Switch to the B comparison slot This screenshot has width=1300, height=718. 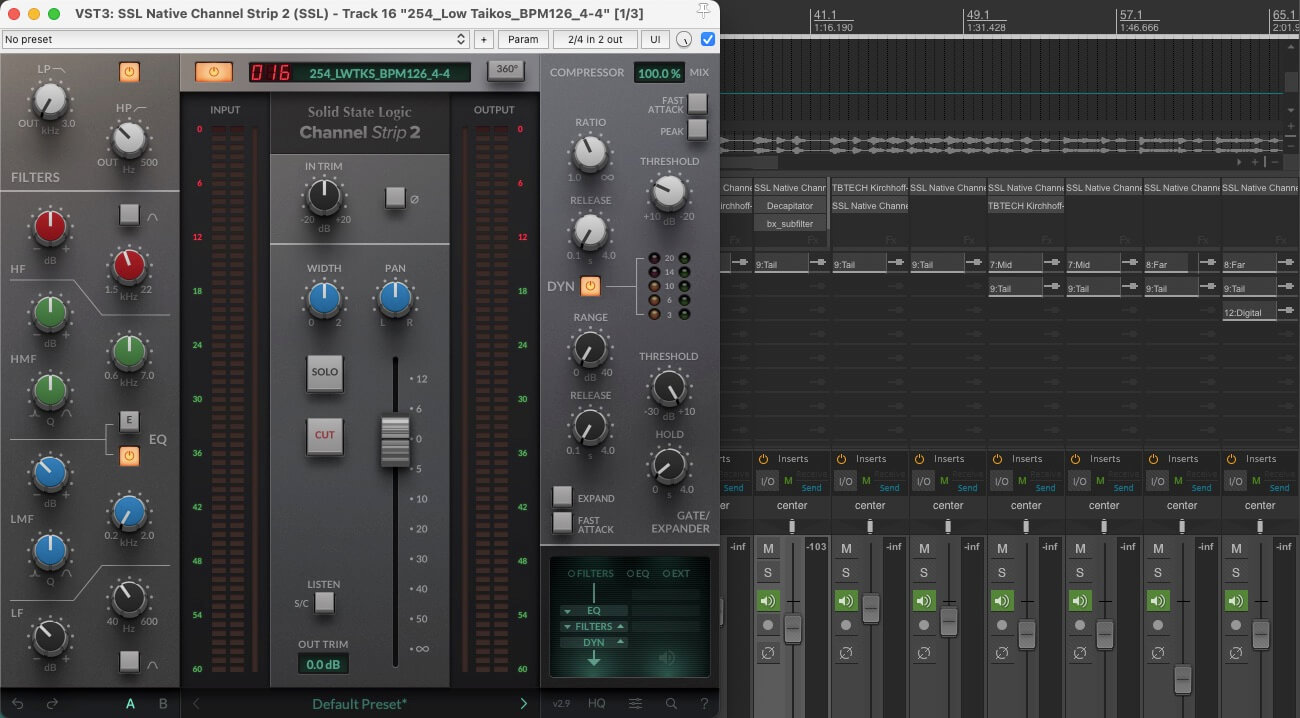click(163, 703)
